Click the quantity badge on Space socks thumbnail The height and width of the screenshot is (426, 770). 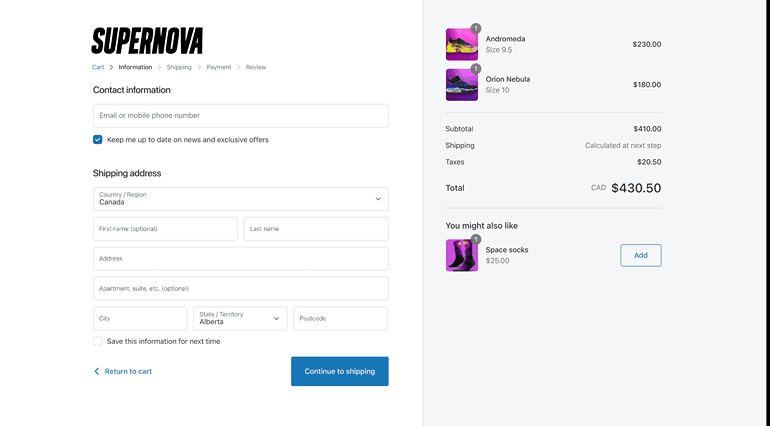point(475,239)
